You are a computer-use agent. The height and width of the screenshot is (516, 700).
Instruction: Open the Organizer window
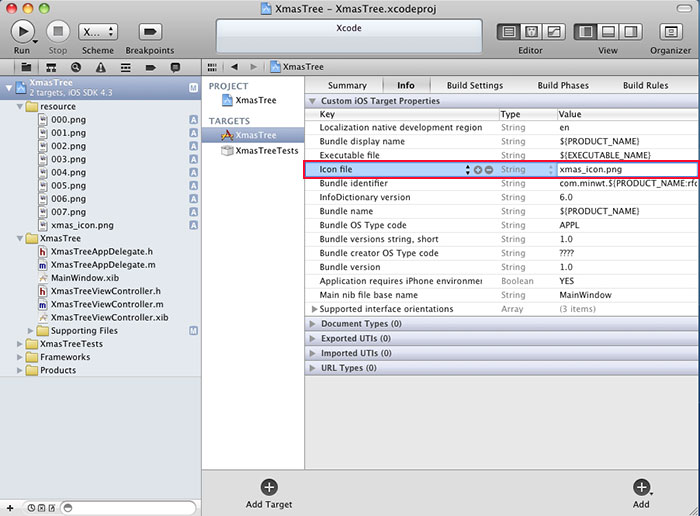[x=671, y=32]
